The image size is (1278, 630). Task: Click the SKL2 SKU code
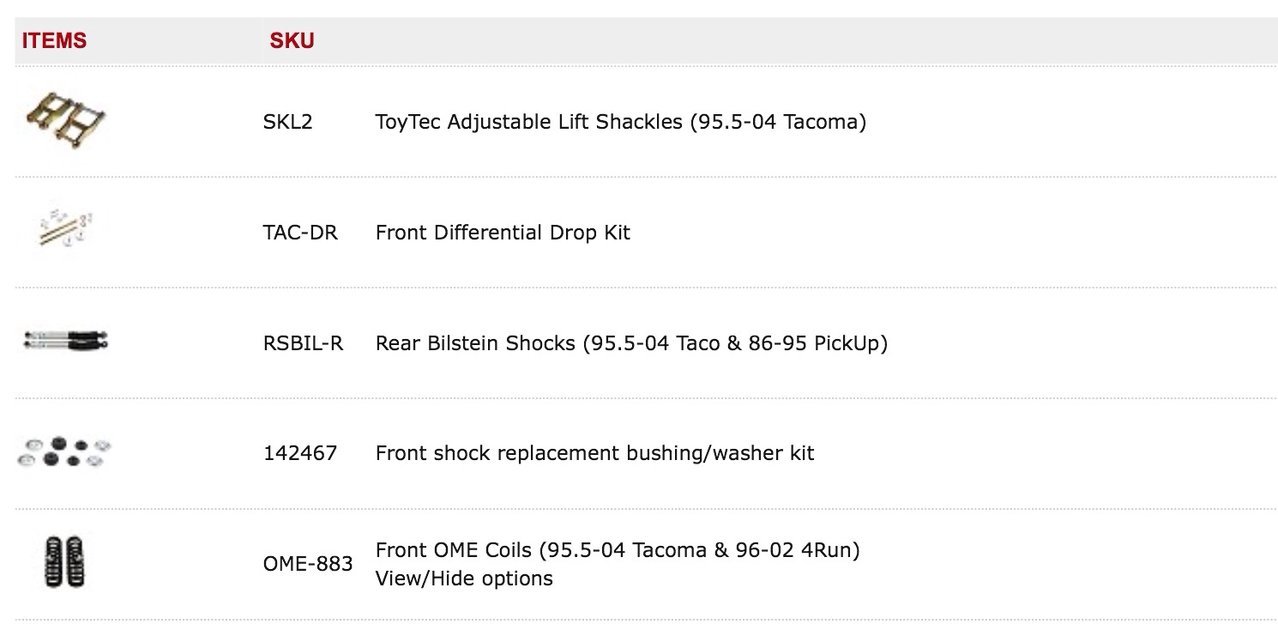point(288,122)
